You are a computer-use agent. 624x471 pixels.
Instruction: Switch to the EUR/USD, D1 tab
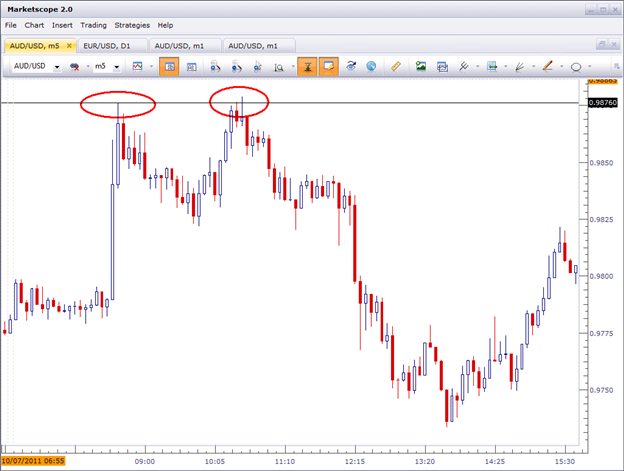point(113,46)
